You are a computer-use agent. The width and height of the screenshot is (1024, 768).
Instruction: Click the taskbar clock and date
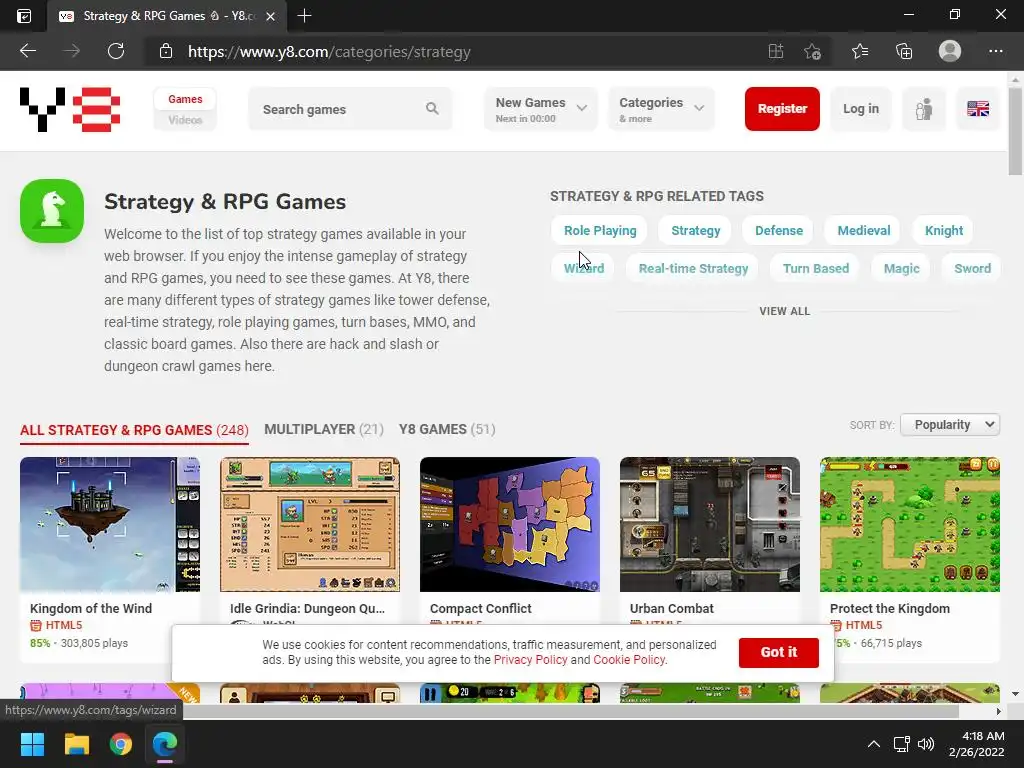tap(976, 744)
